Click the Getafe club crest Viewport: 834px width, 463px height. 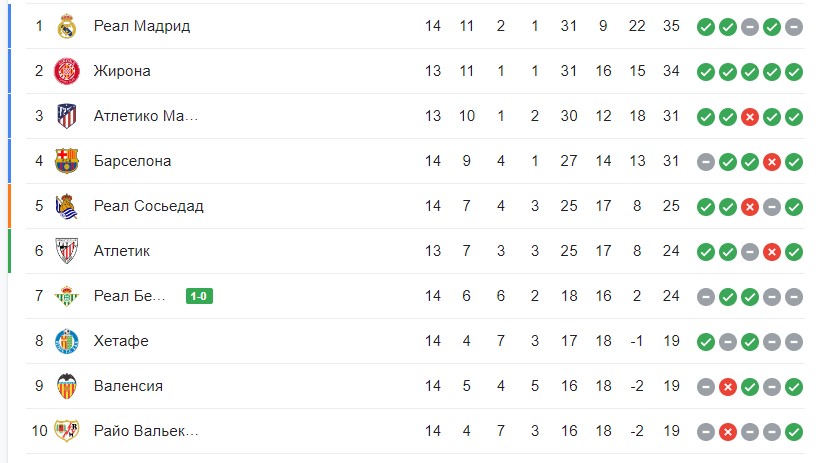click(66, 341)
